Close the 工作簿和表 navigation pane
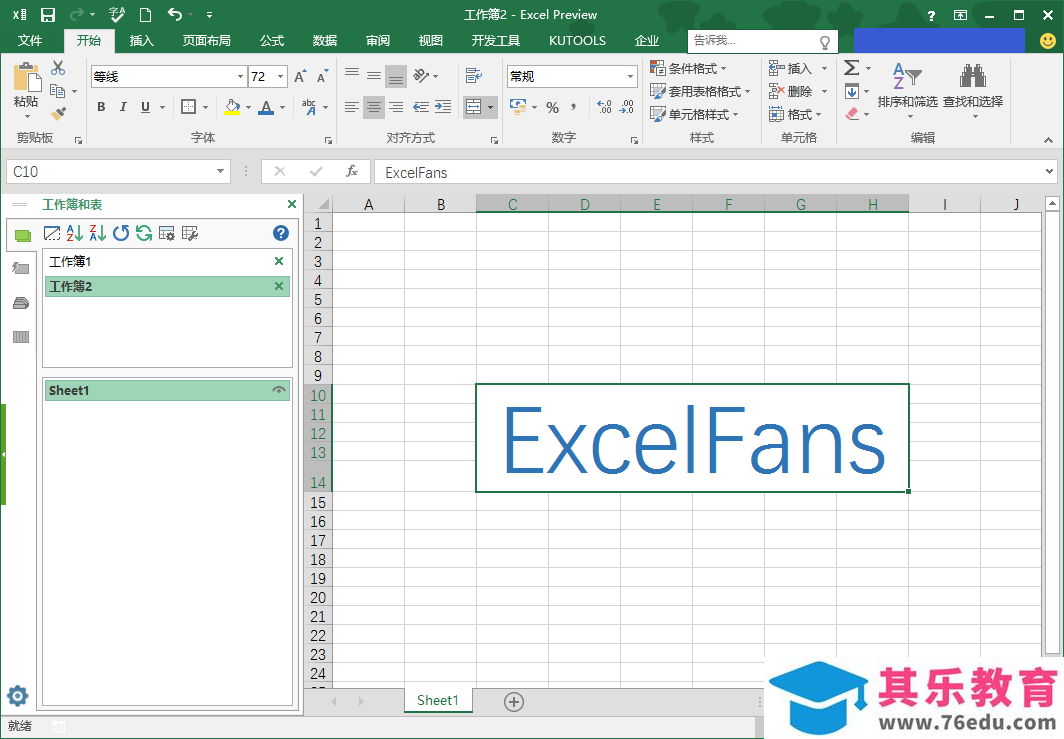This screenshot has height=739, width=1064. pyautogui.click(x=292, y=204)
